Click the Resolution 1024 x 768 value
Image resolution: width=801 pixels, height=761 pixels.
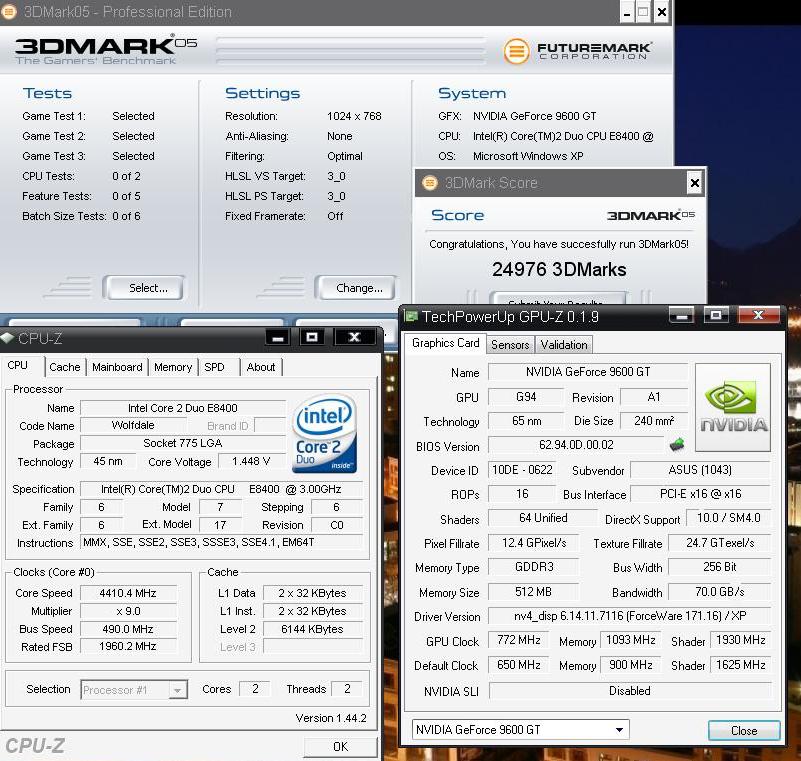click(354, 116)
